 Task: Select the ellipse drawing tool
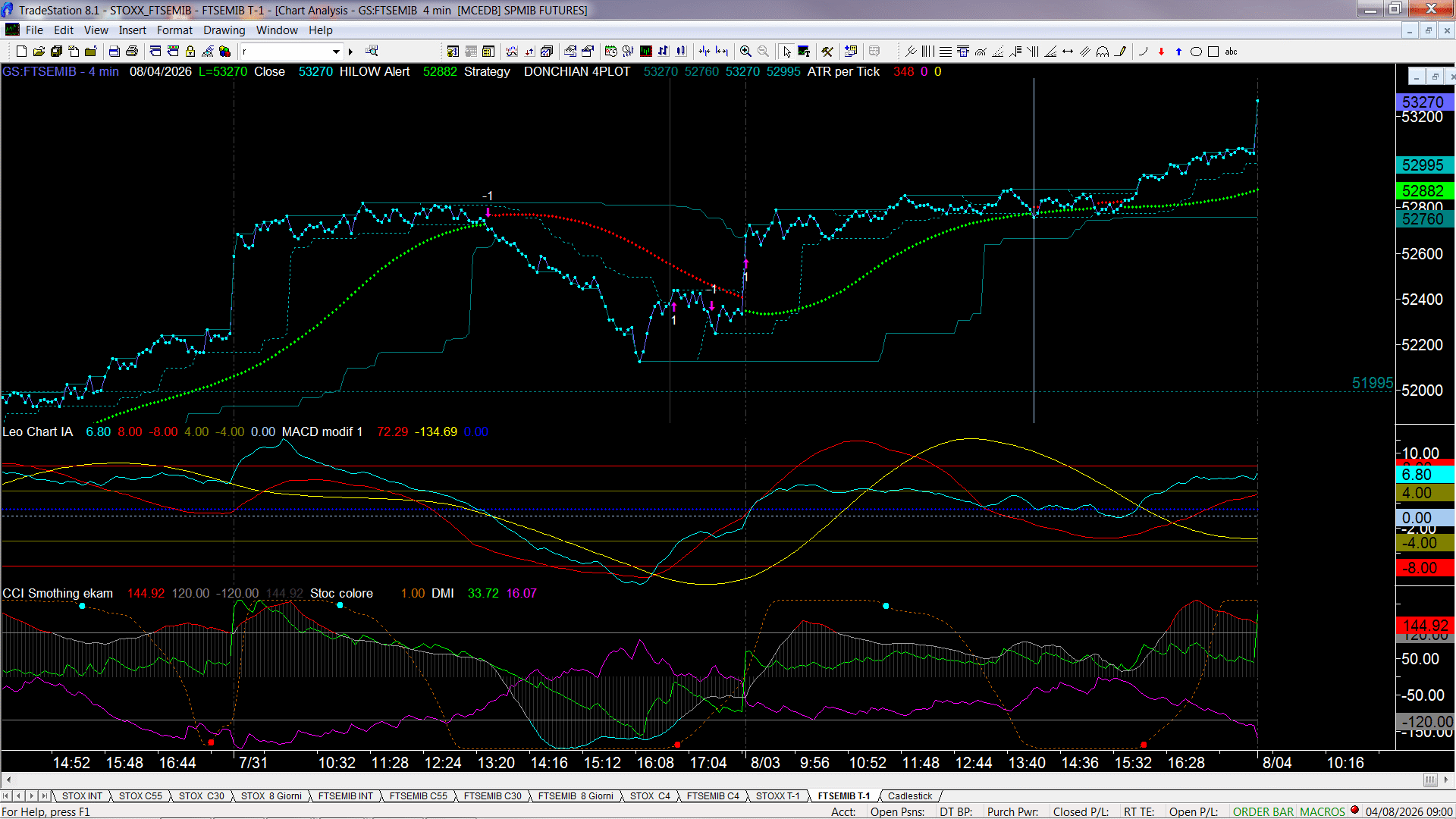[1196, 52]
